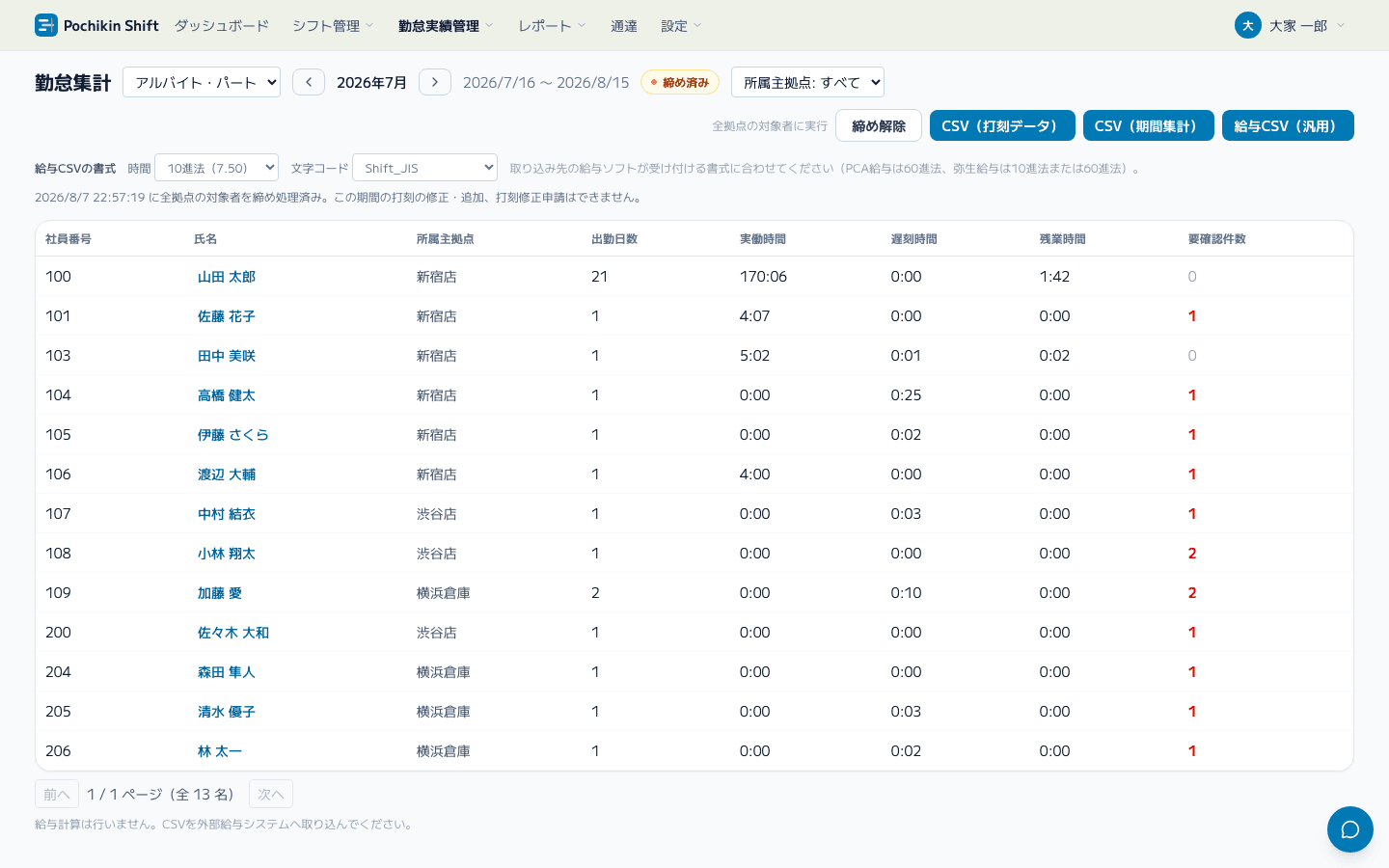Image resolution: width=1389 pixels, height=868 pixels.
Task: Click the 2026/7/16 〜 2026/8/15 period text
Action: tap(546, 83)
